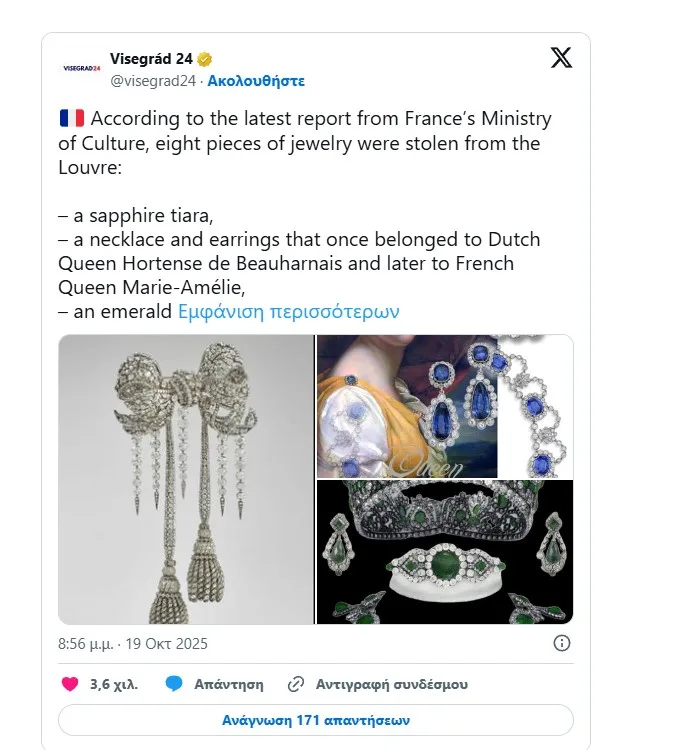Open the sapphire earrings and necklace image
Image resolution: width=680 pixels, height=750 pixels.
pyautogui.click(x=445, y=406)
